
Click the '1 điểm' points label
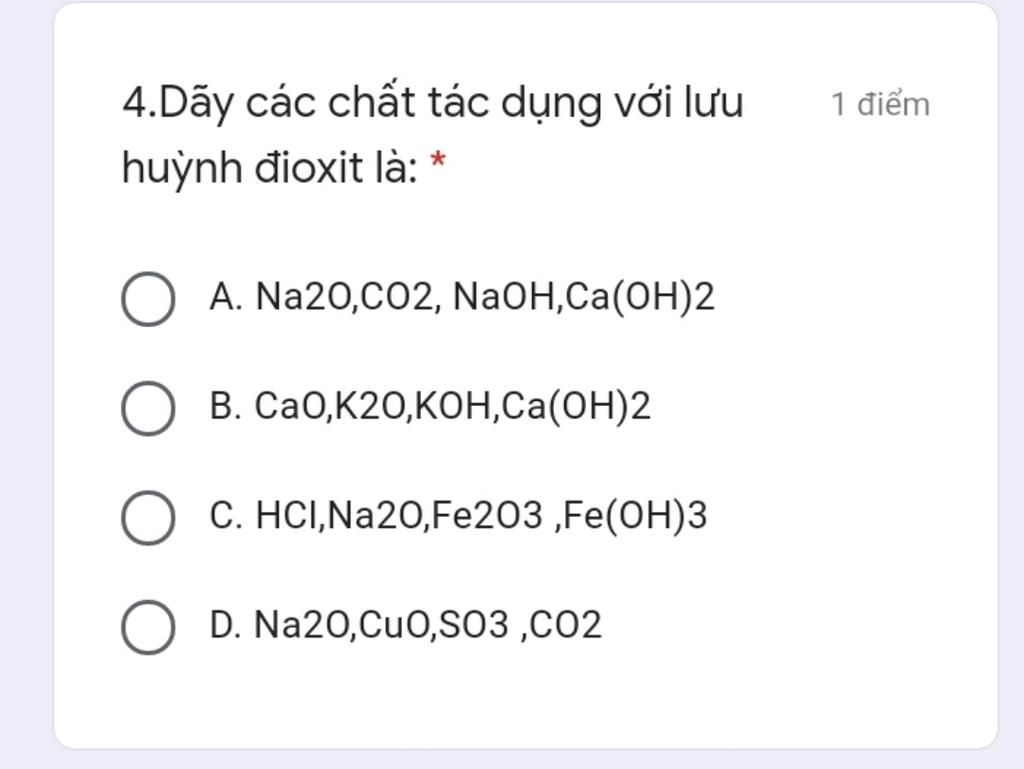click(x=880, y=104)
